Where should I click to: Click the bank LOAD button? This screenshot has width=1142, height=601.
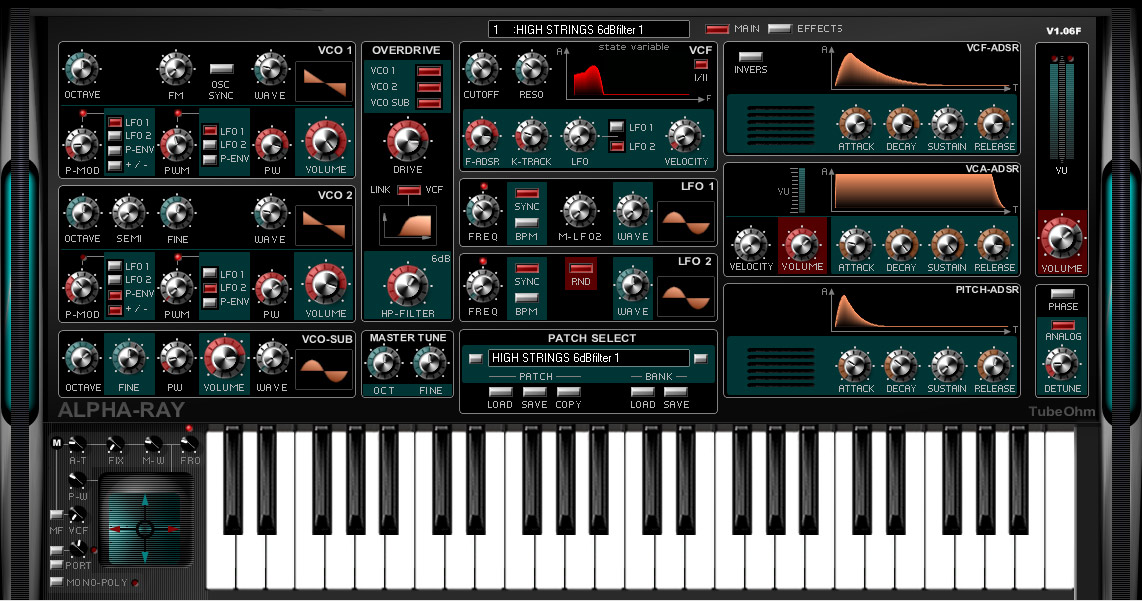pyautogui.click(x=642, y=392)
